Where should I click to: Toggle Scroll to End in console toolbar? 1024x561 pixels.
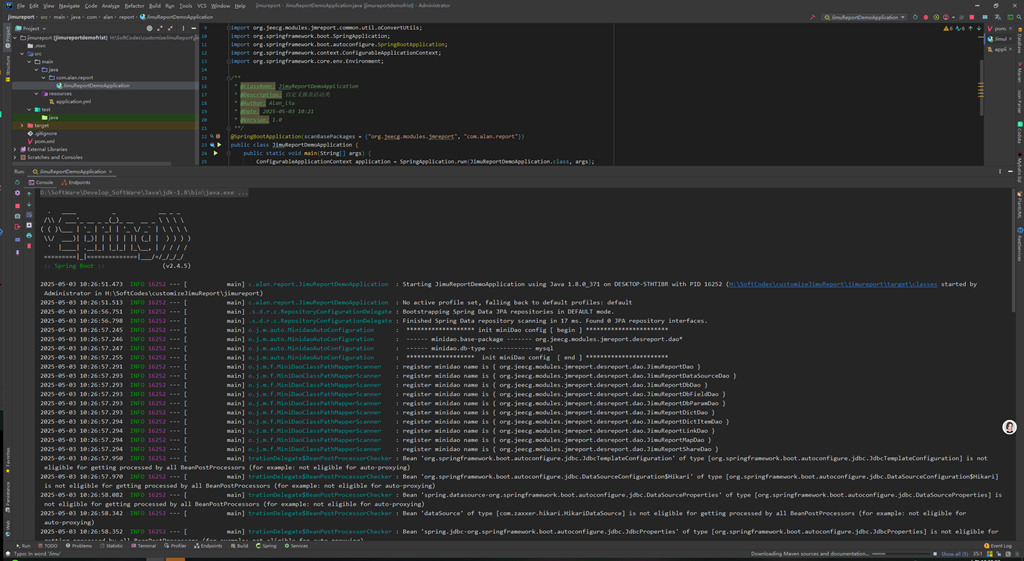[29, 225]
